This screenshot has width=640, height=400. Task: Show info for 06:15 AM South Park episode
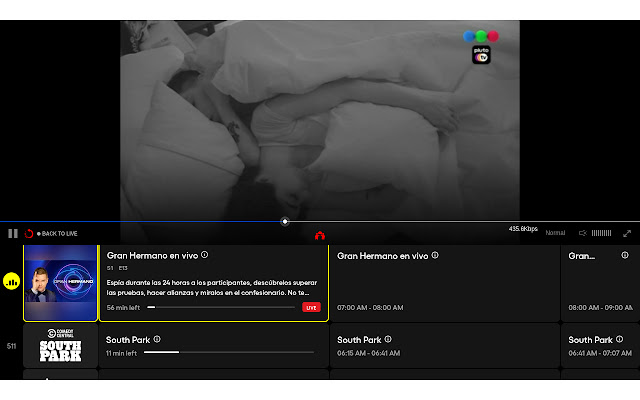pos(388,339)
